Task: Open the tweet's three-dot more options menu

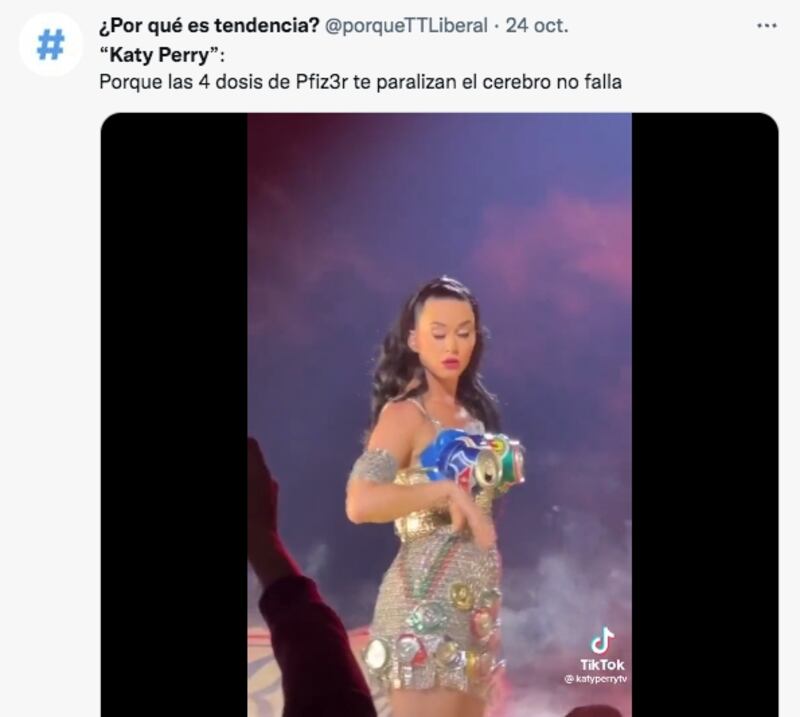Action: (x=766, y=26)
